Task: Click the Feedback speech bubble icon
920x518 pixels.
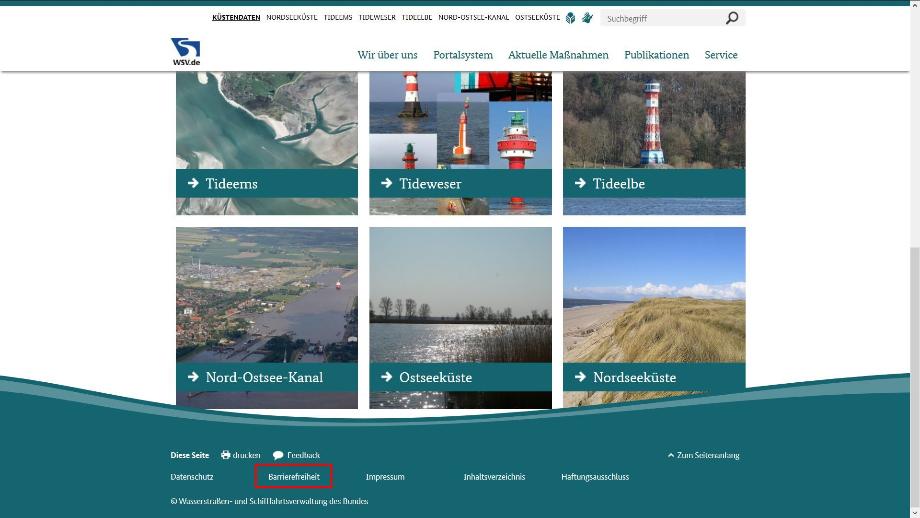Action: point(278,455)
